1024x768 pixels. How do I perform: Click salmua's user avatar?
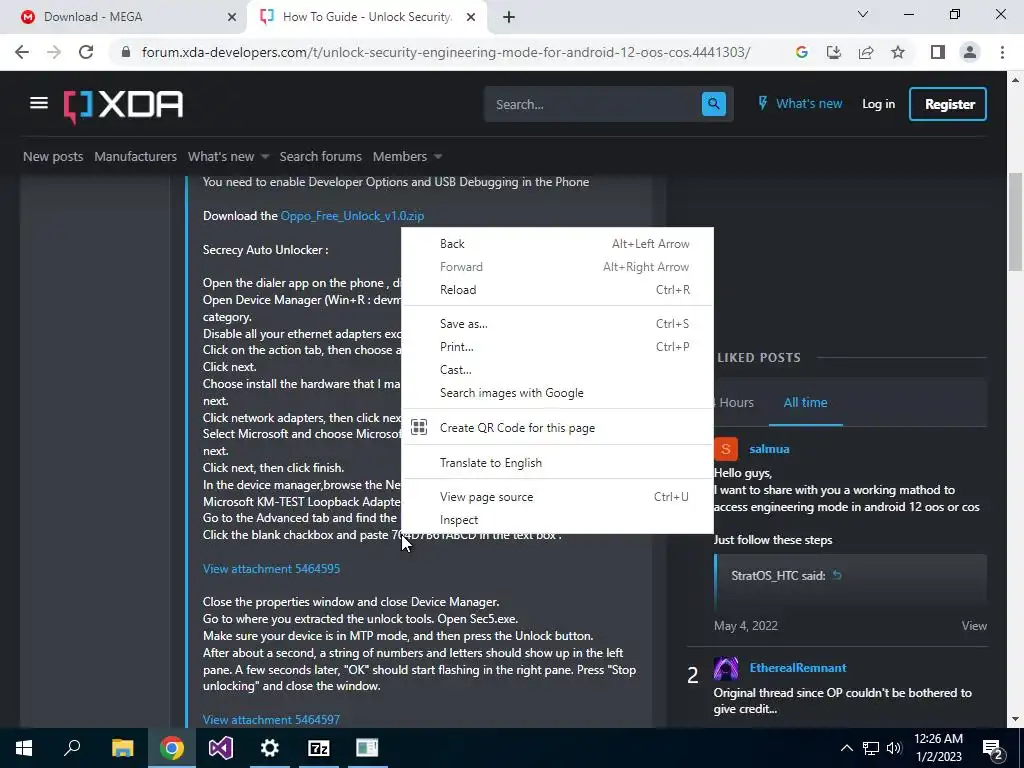726,449
